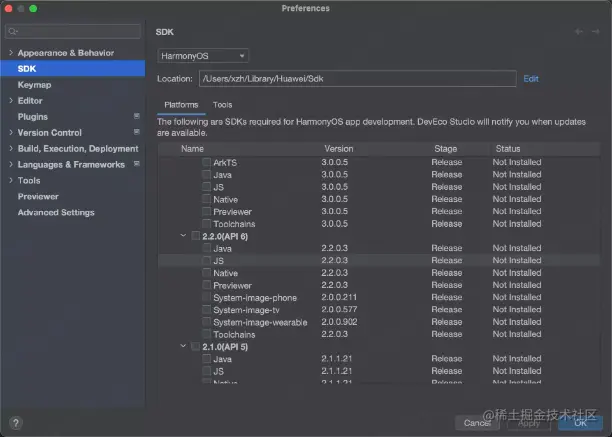612x437 pixels.
Task: Click the Apply button
Action: click(529, 423)
